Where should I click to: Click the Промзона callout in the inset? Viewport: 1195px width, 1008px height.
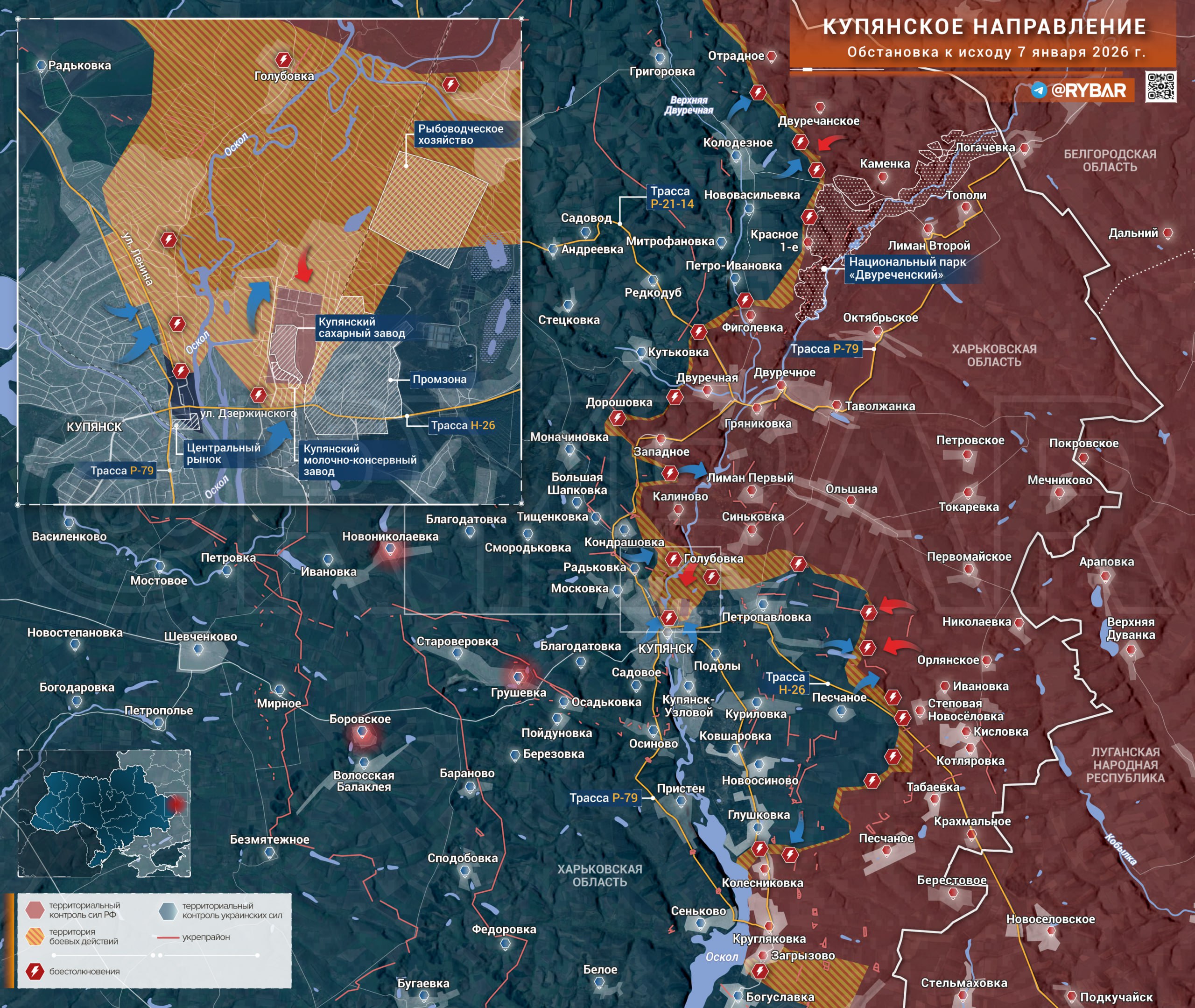[439, 380]
